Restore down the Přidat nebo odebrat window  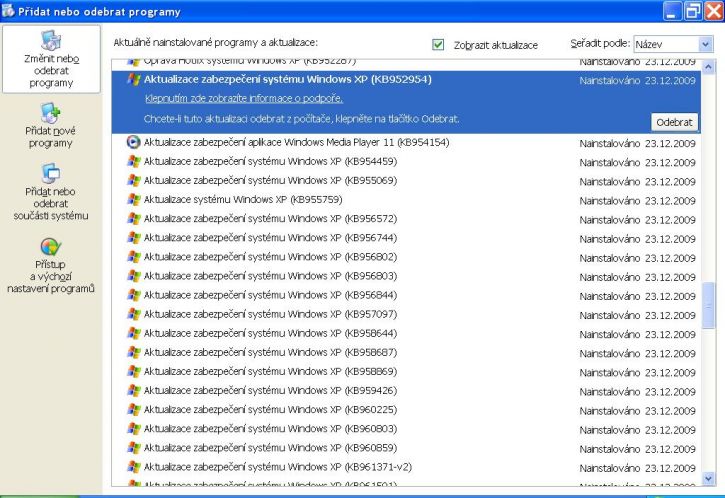tap(693, 11)
